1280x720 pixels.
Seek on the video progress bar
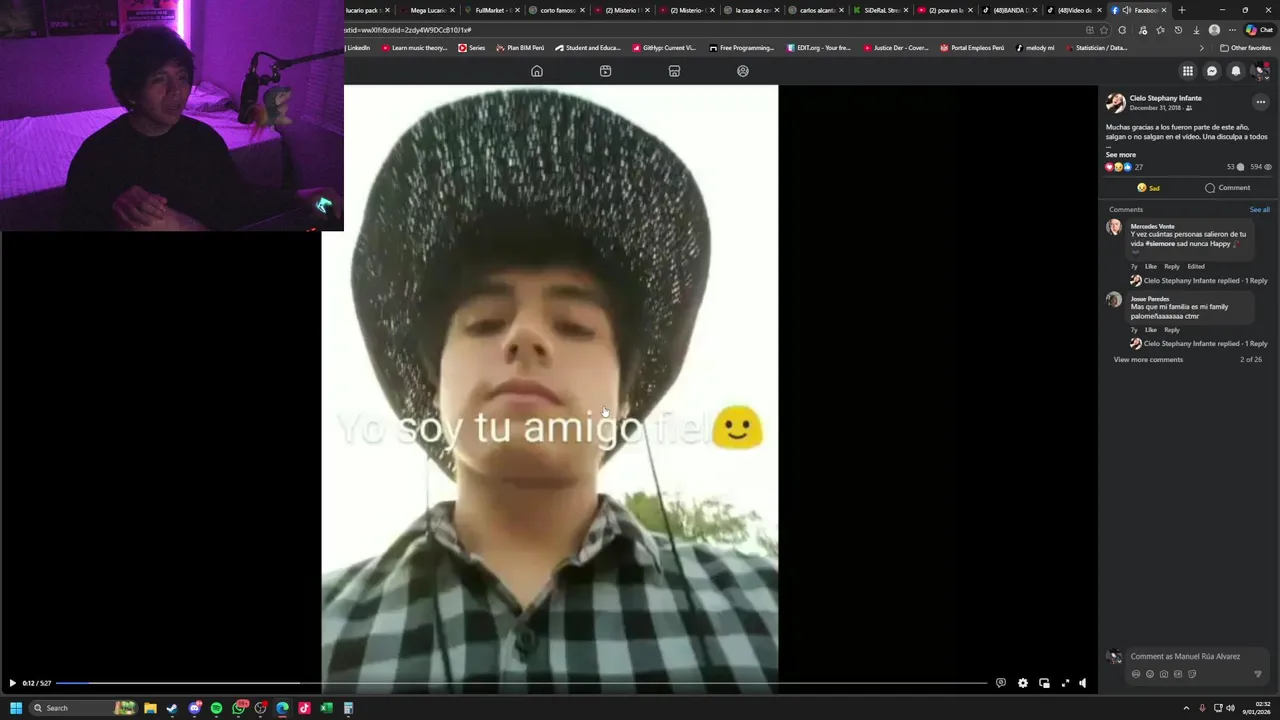[521, 683]
